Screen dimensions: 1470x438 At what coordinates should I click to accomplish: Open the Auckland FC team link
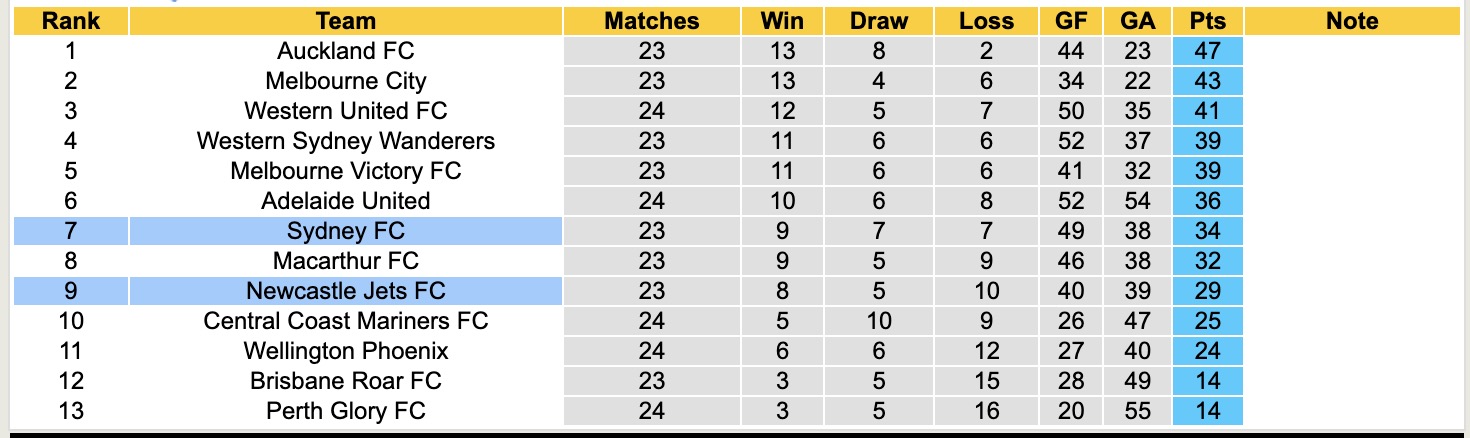click(x=345, y=51)
